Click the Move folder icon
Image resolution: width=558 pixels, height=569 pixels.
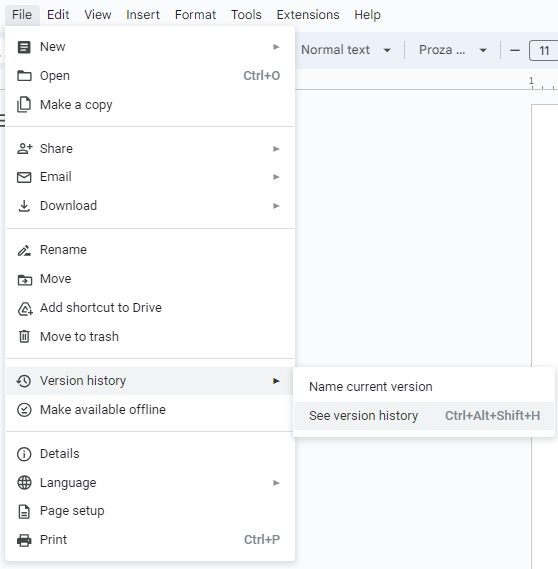click(x=24, y=279)
